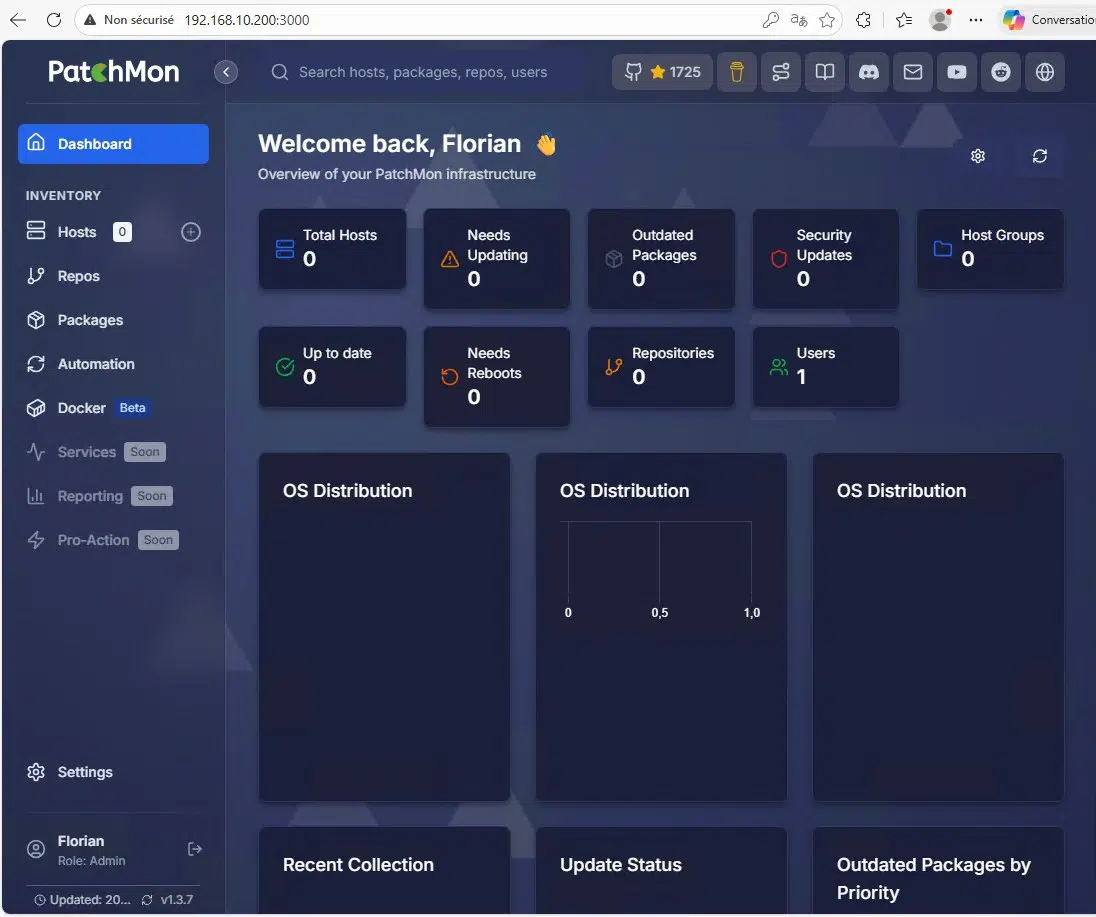Open Settings from the sidebar
The width and height of the screenshot is (1096, 917).
(x=85, y=772)
